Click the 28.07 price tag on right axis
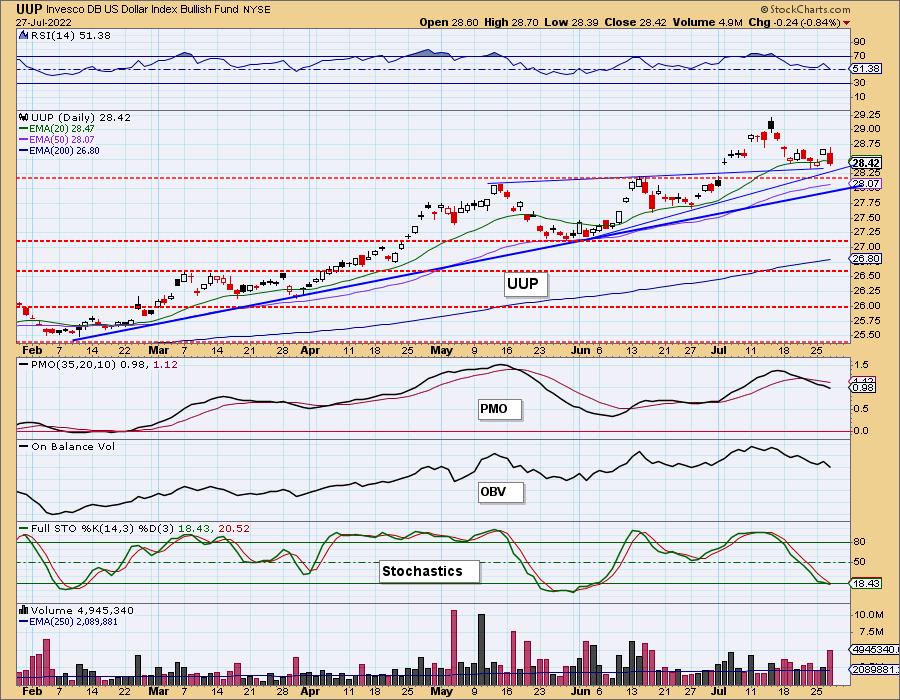The width and height of the screenshot is (900, 700). coord(866,184)
